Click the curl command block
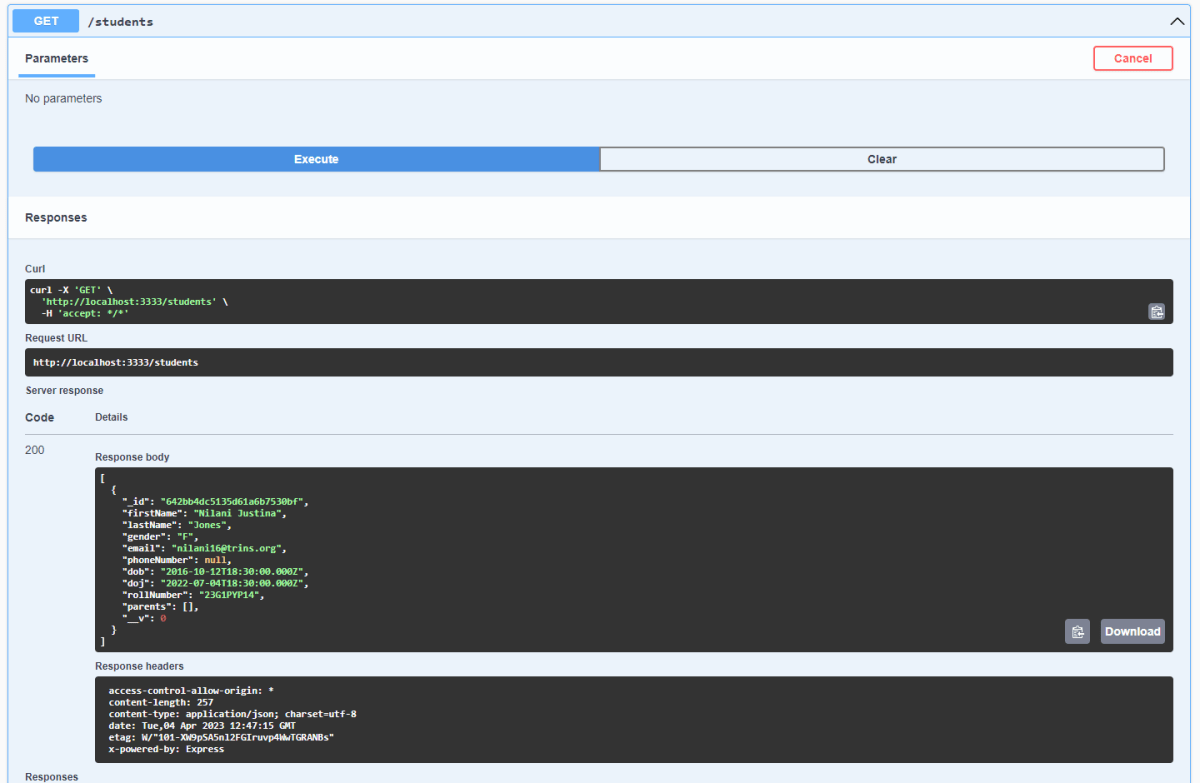1200x783 pixels. 599,301
